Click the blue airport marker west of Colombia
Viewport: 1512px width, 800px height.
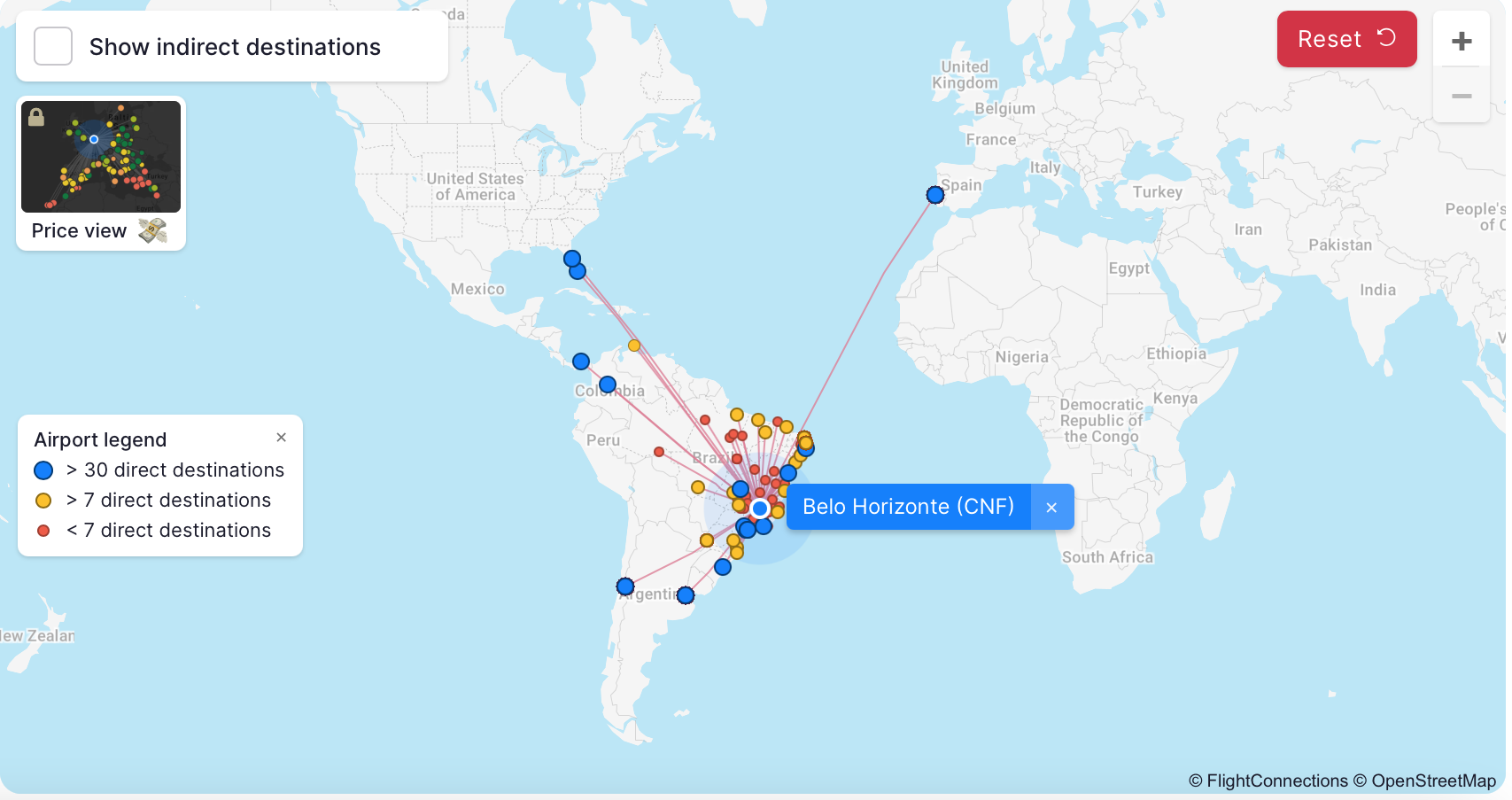point(581,361)
